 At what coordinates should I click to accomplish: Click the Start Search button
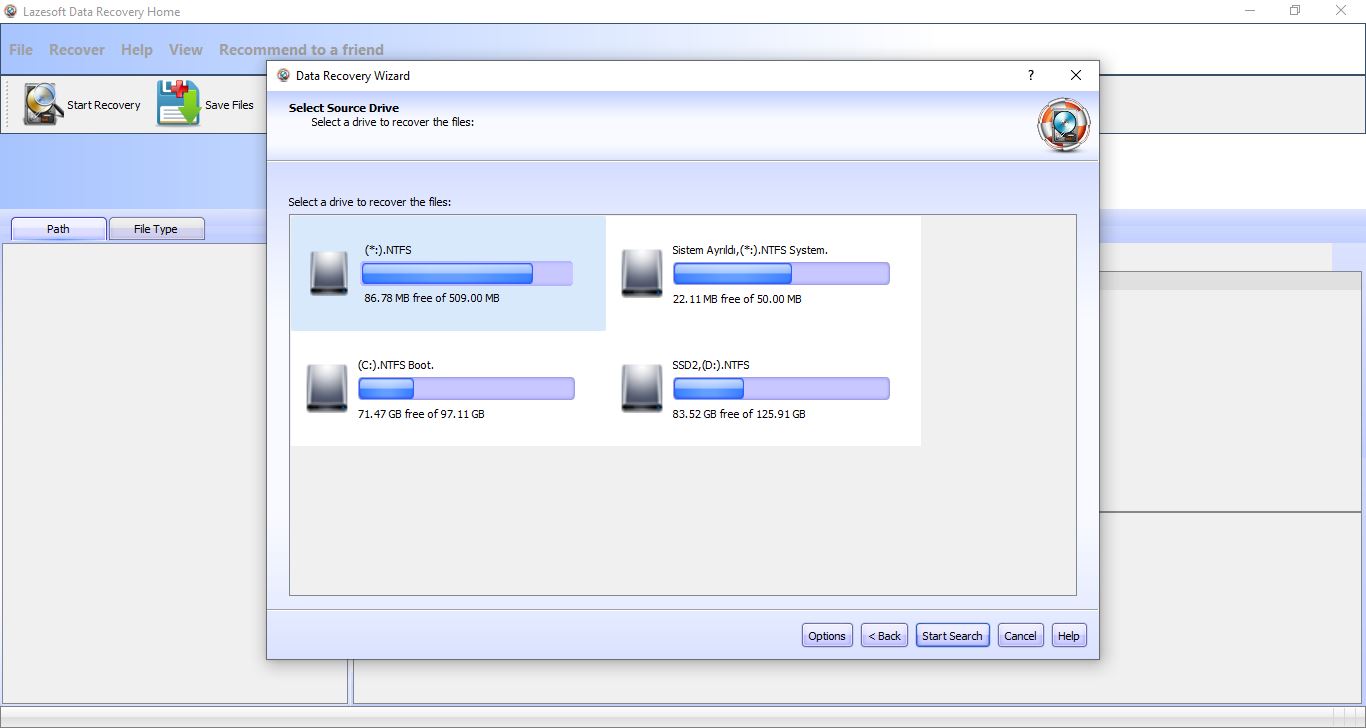tap(952, 636)
